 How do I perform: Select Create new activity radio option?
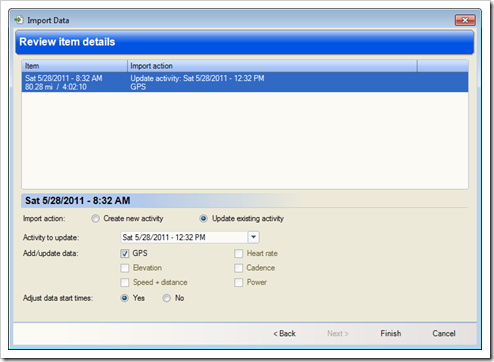(x=95, y=219)
